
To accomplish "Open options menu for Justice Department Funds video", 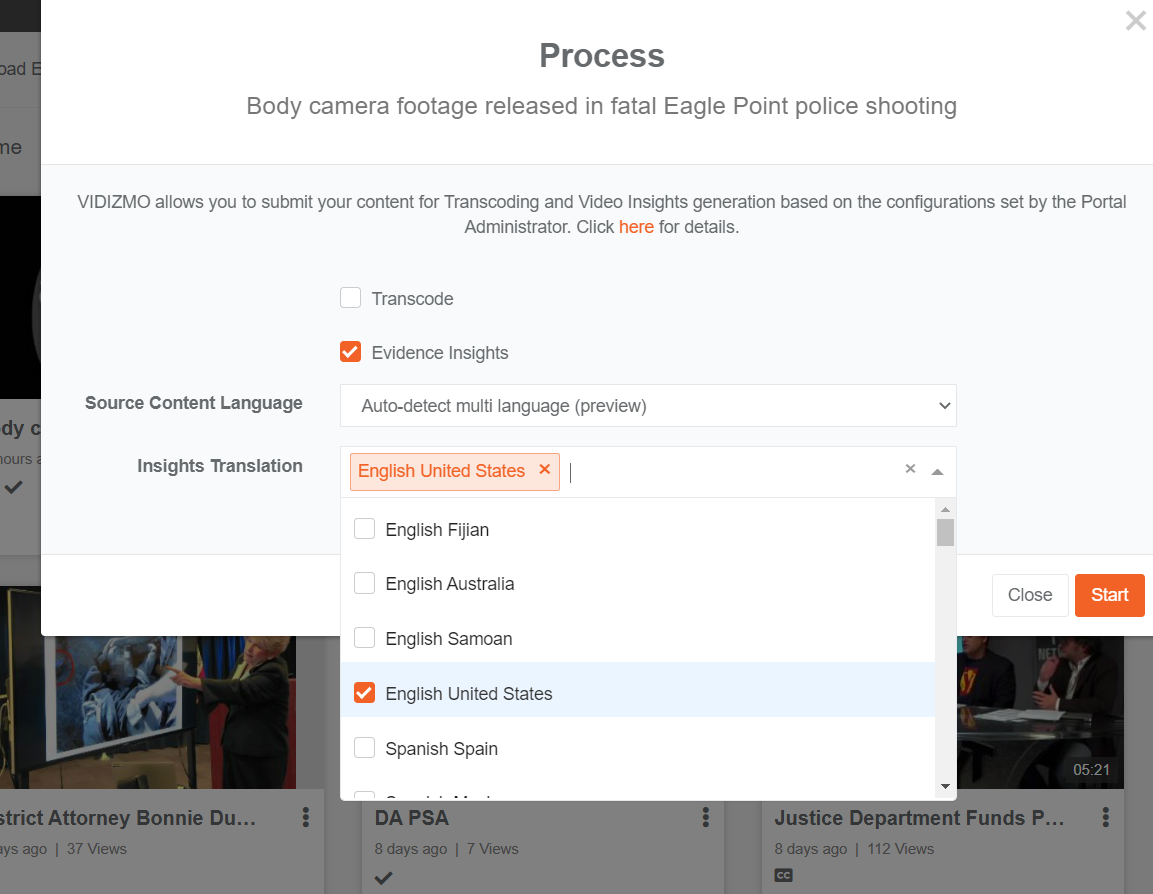I will [1106, 818].
